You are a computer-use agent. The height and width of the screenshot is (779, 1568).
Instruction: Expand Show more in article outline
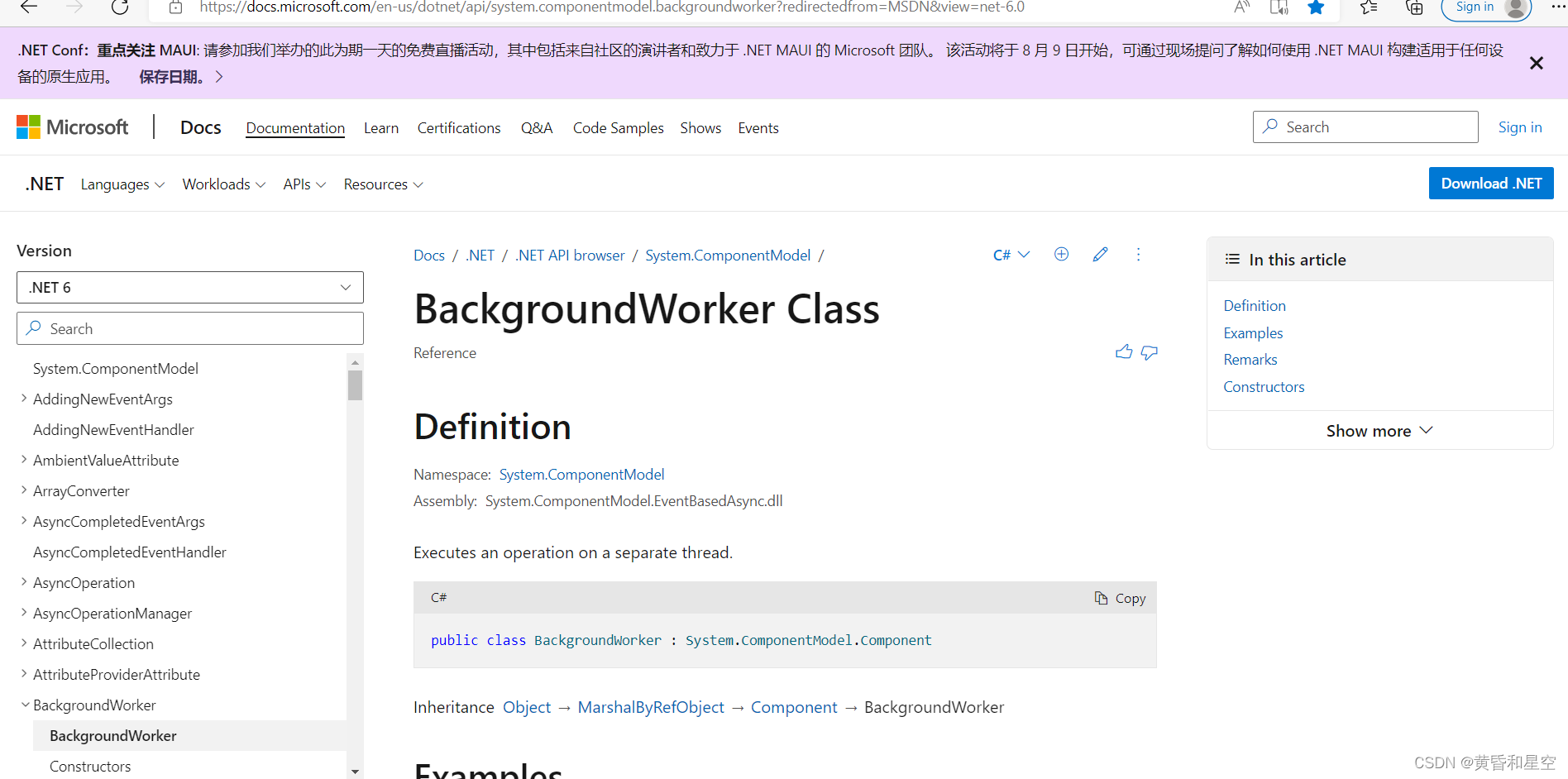pyautogui.click(x=1379, y=431)
